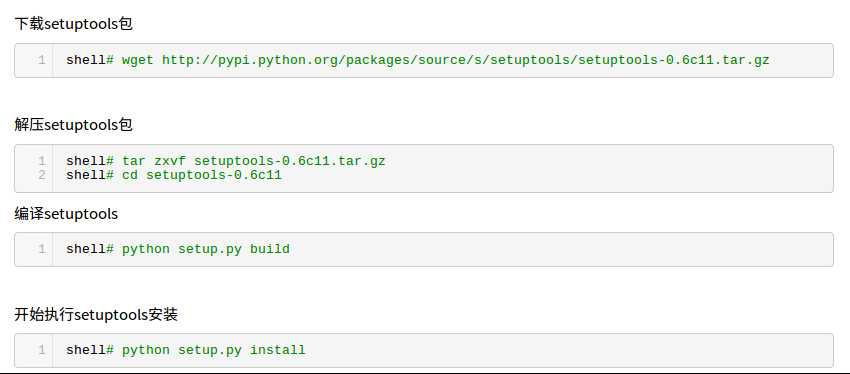Click the 解压setuptools包 heading
This screenshot has height=374, width=850.
[x=73, y=125]
